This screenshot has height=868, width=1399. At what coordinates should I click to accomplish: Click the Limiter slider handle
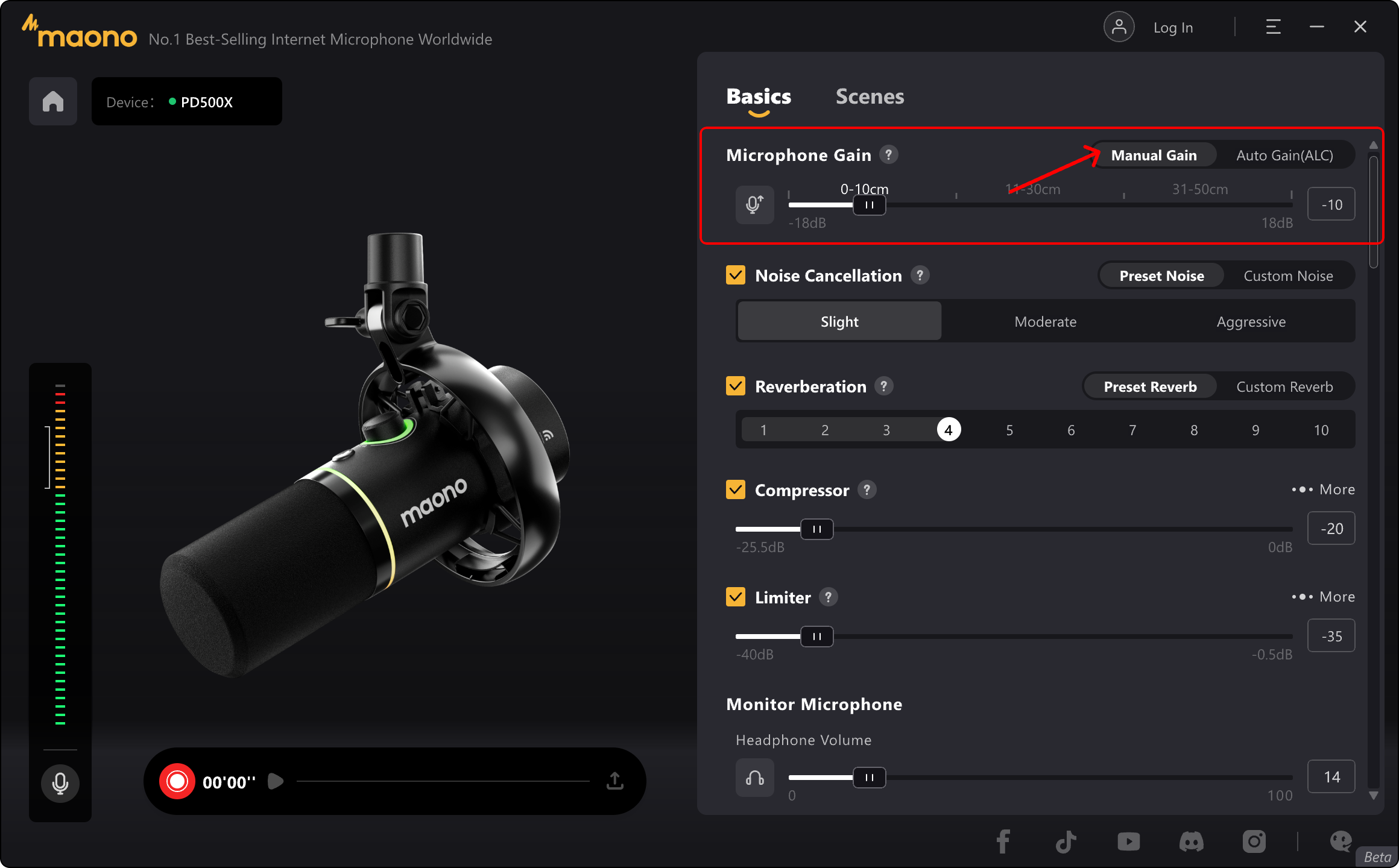click(x=816, y=637)
